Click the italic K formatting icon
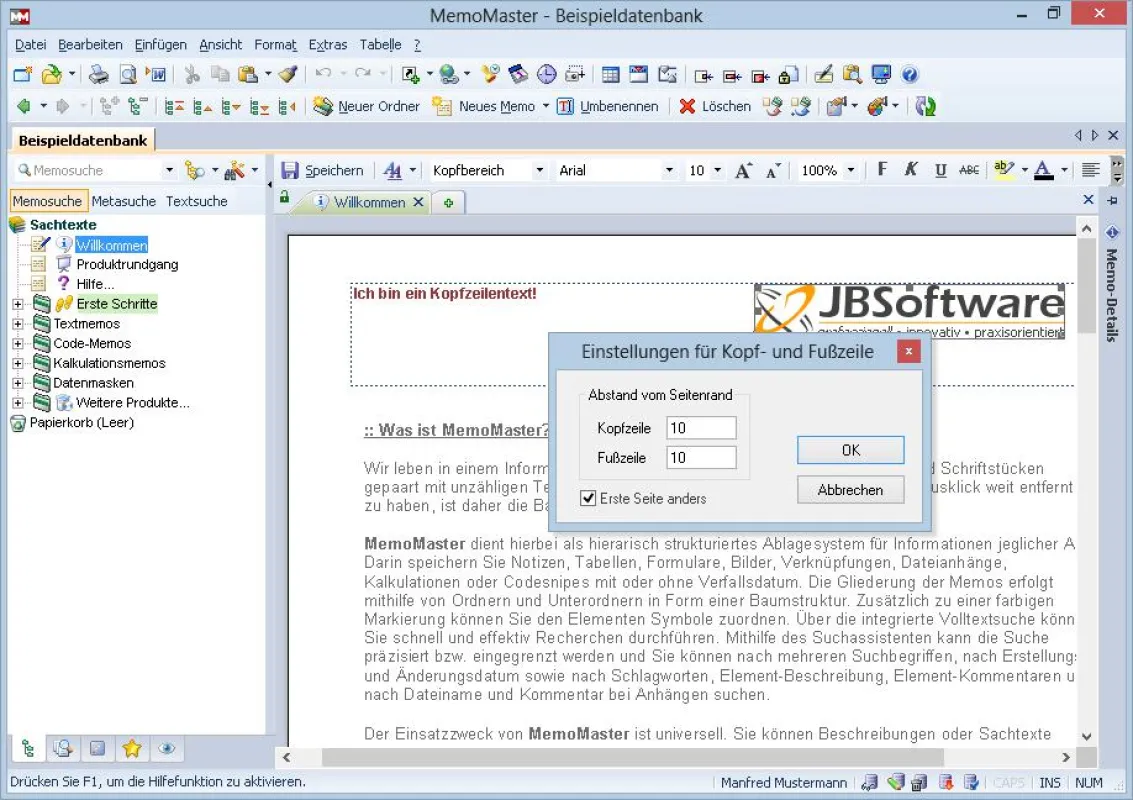Image resolution: width=1133 pixels, height=800 pixels. click(x=910, y=170)
